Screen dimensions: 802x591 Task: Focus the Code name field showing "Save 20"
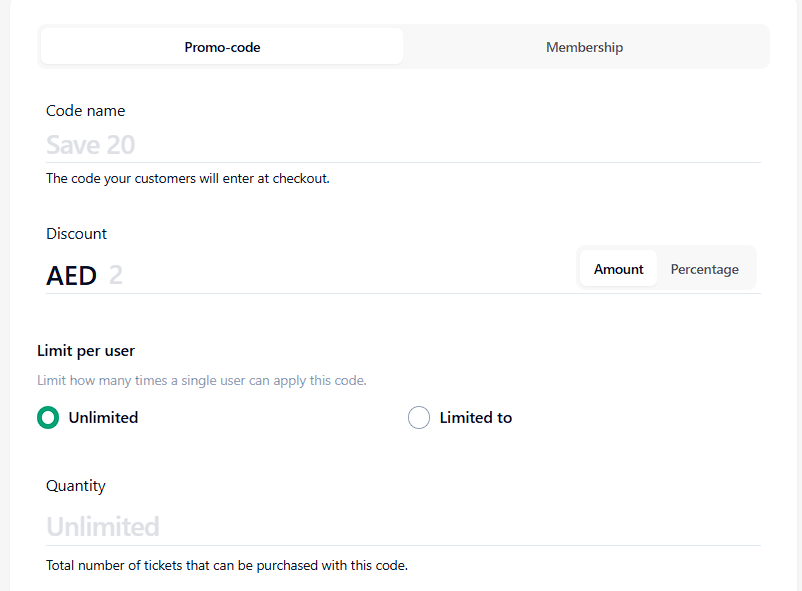(400, 145)
